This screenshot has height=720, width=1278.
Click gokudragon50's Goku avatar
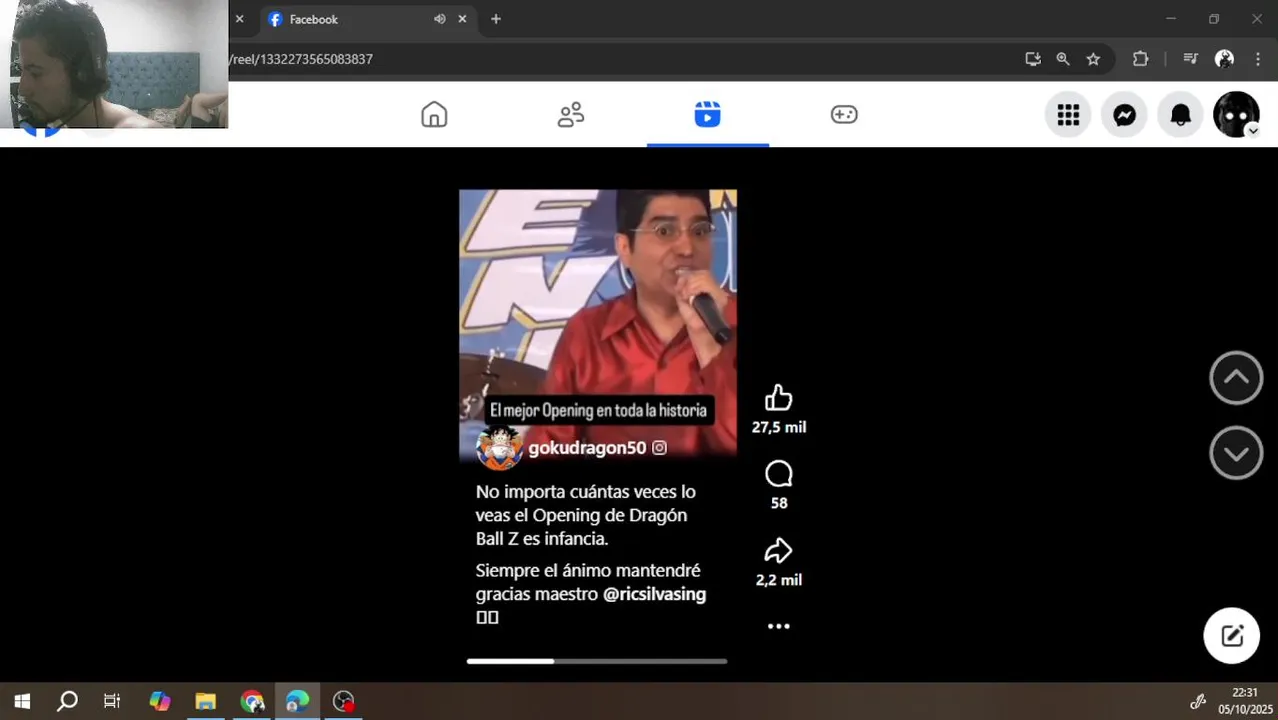click(x=499, y=447)
